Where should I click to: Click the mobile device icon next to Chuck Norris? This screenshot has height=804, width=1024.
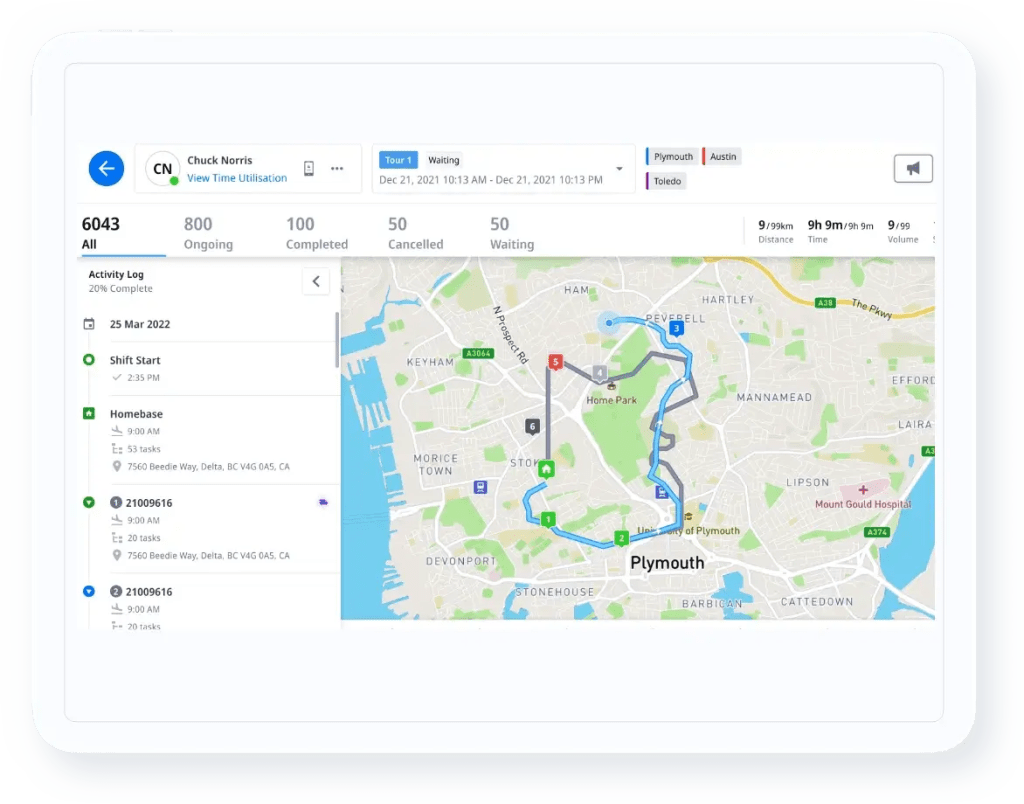pos(309,168)
